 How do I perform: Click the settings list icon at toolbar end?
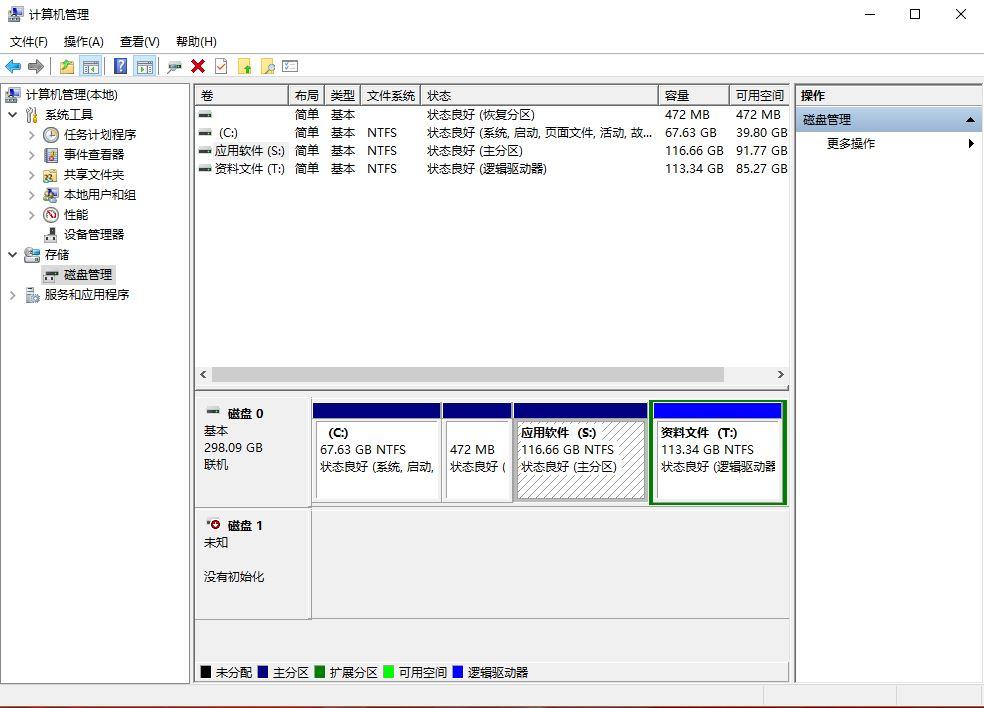[290, 67]
